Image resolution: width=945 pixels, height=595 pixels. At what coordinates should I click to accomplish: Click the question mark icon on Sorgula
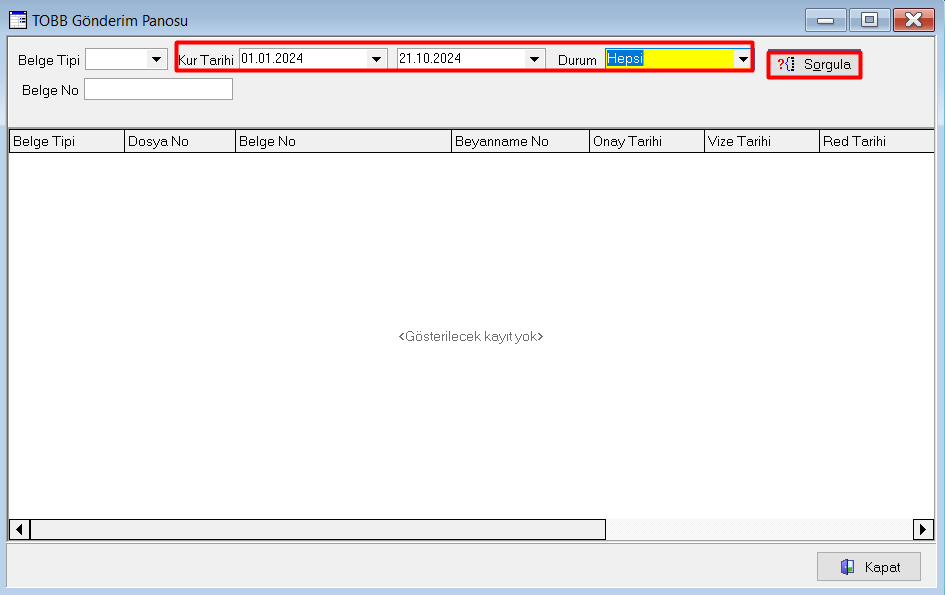click(785, 64)
